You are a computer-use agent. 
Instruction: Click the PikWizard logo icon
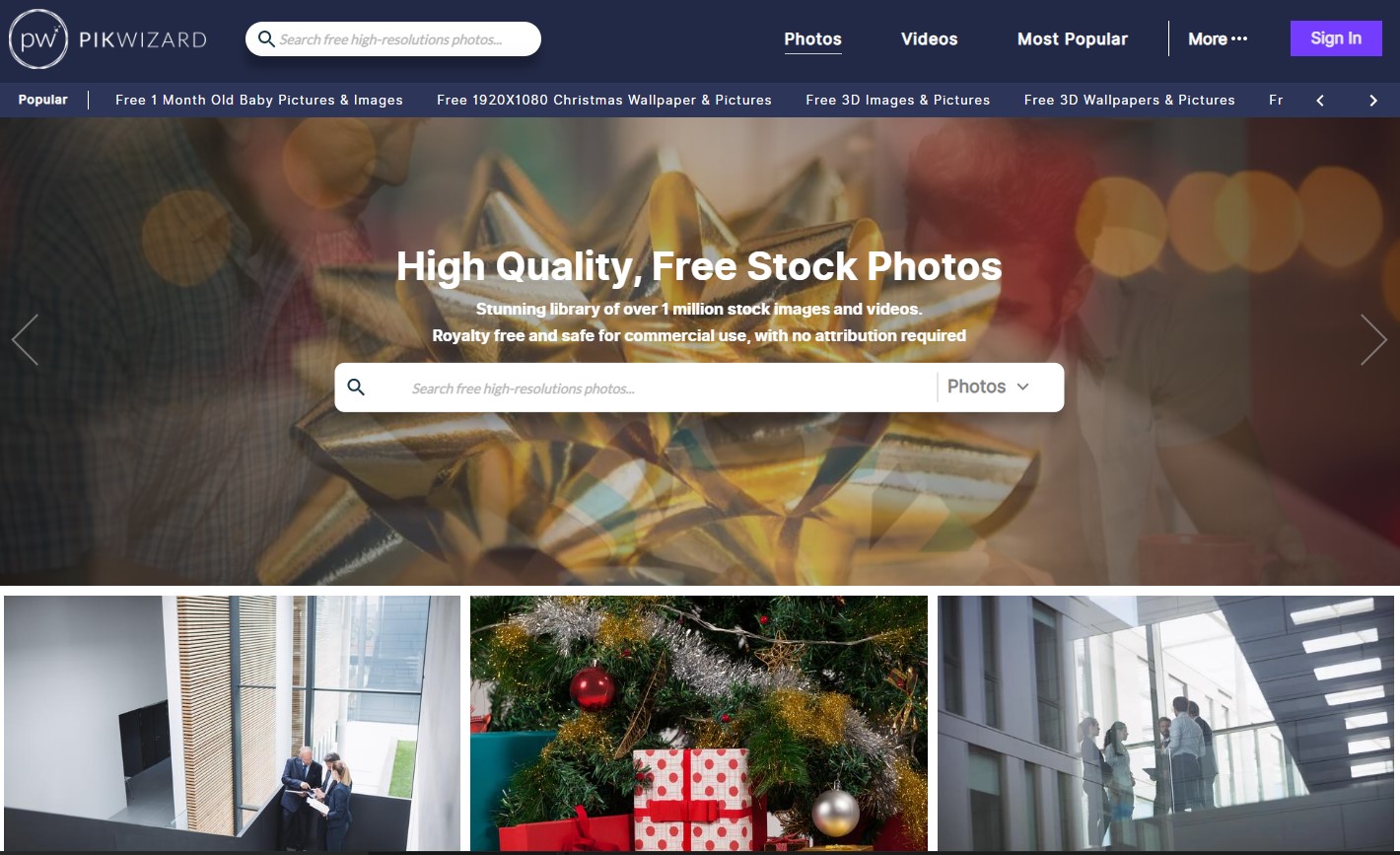(x=37, y=39)
